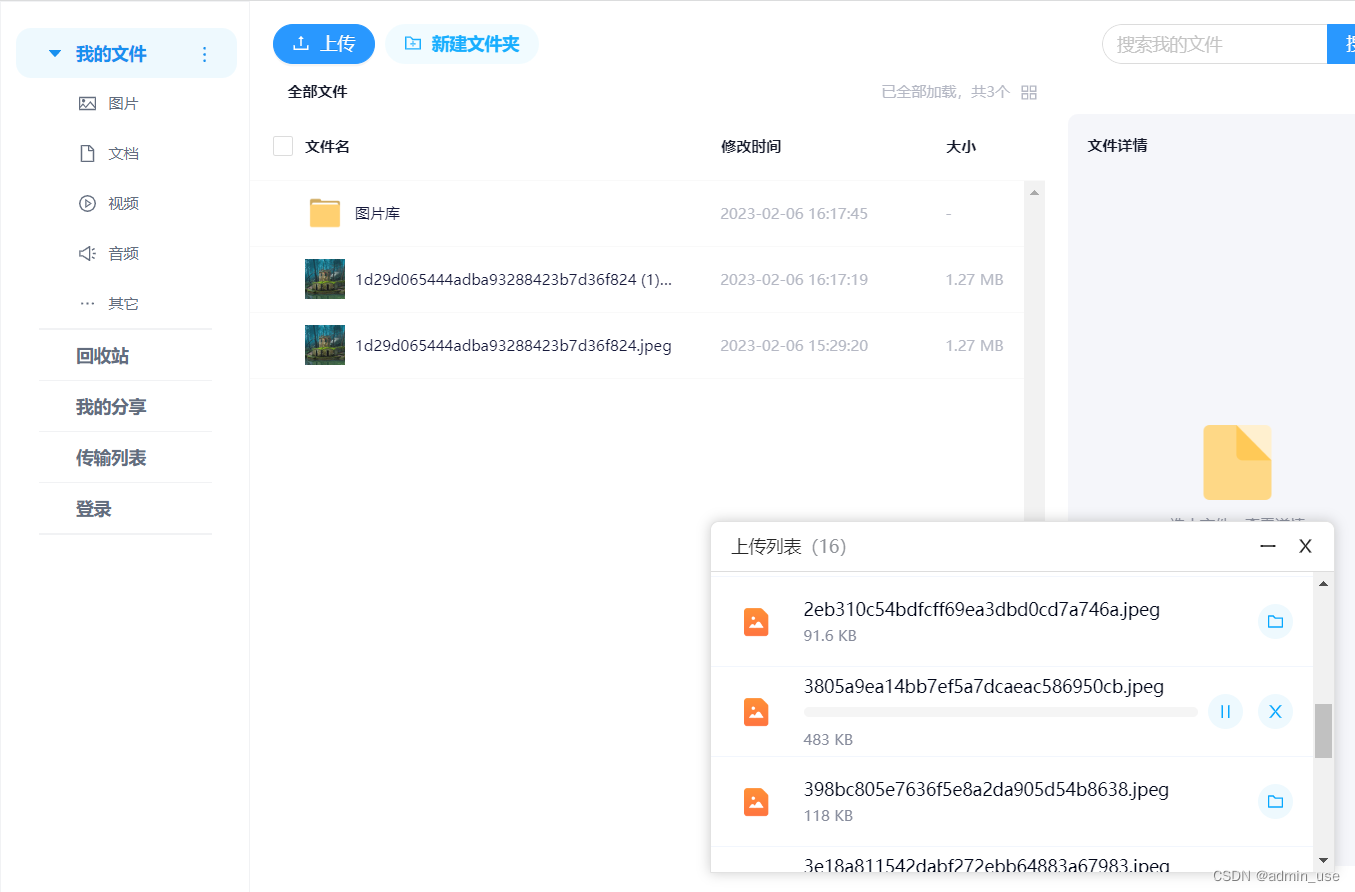
Task: Click upload name 398bc805e7636f5e8a2da905d54b8638.jpeg
Action: [x=986, y=790]
